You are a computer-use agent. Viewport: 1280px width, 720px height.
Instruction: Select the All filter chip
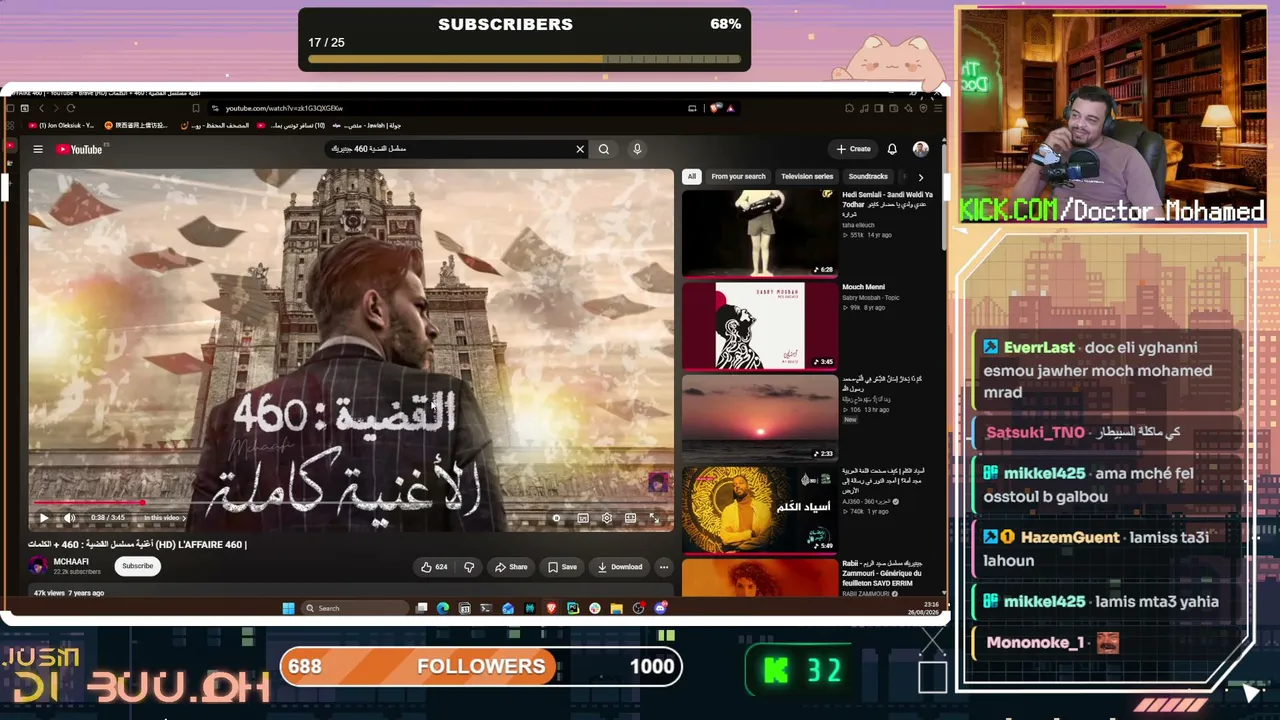tap(691, 177)
